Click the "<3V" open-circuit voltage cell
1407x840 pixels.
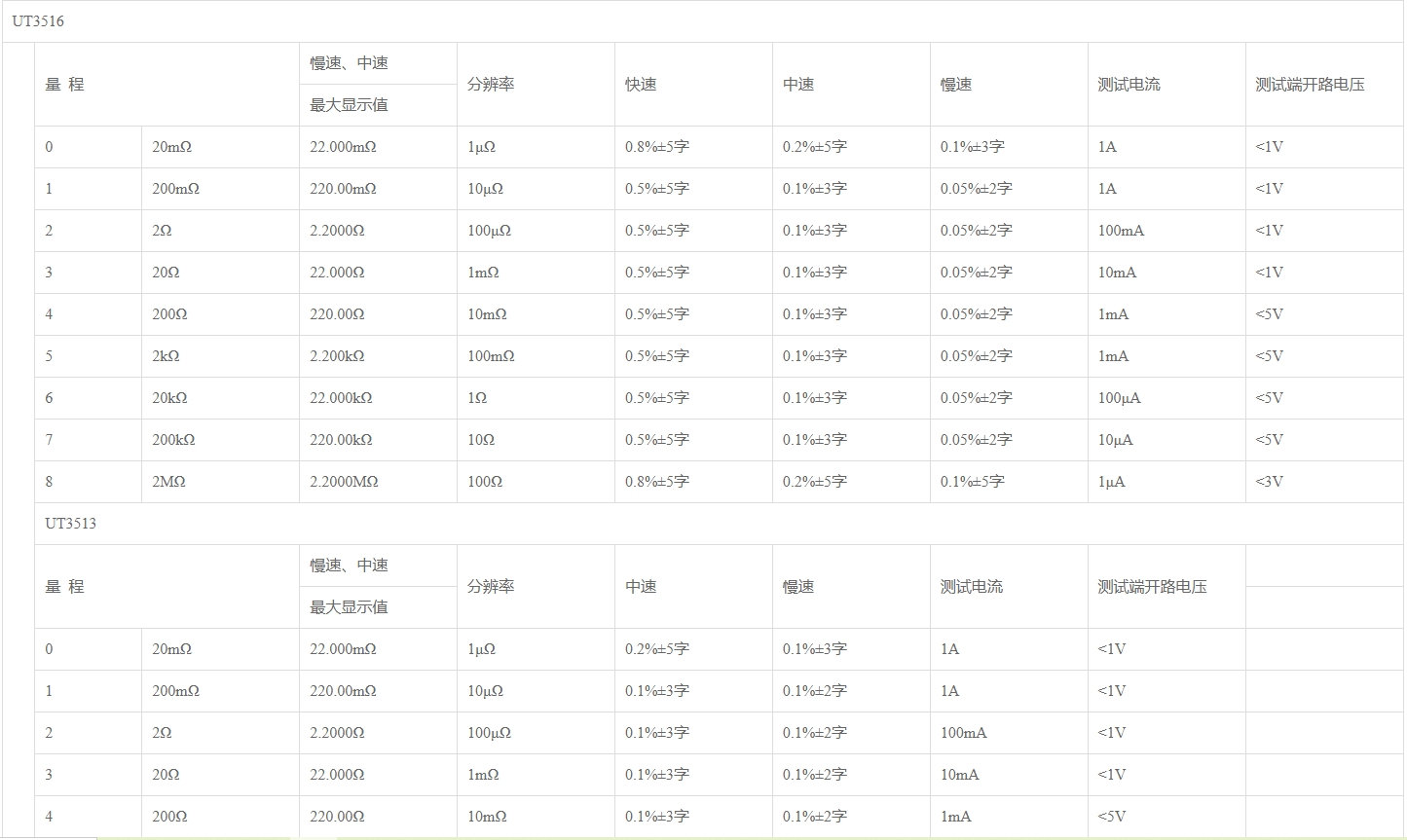pos(1270,482)
